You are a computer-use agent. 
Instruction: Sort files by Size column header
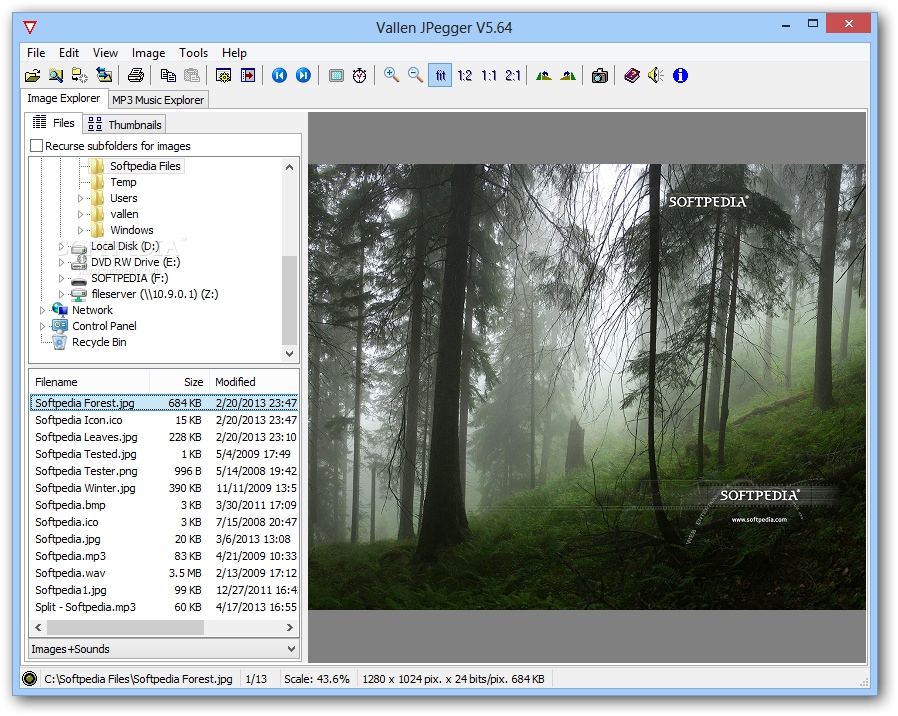click(x=179, y=382)
